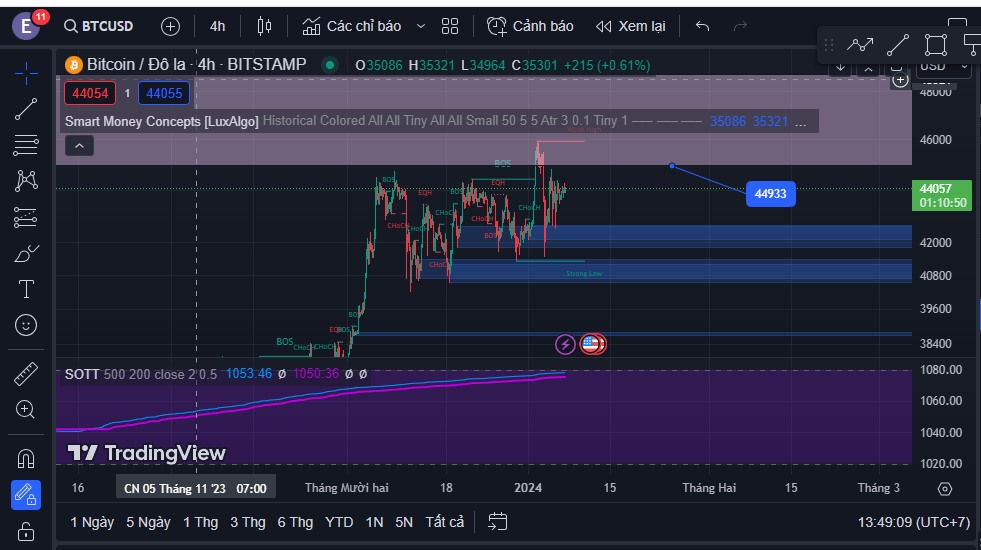Undo the last chart action

[x=703, y=26]
